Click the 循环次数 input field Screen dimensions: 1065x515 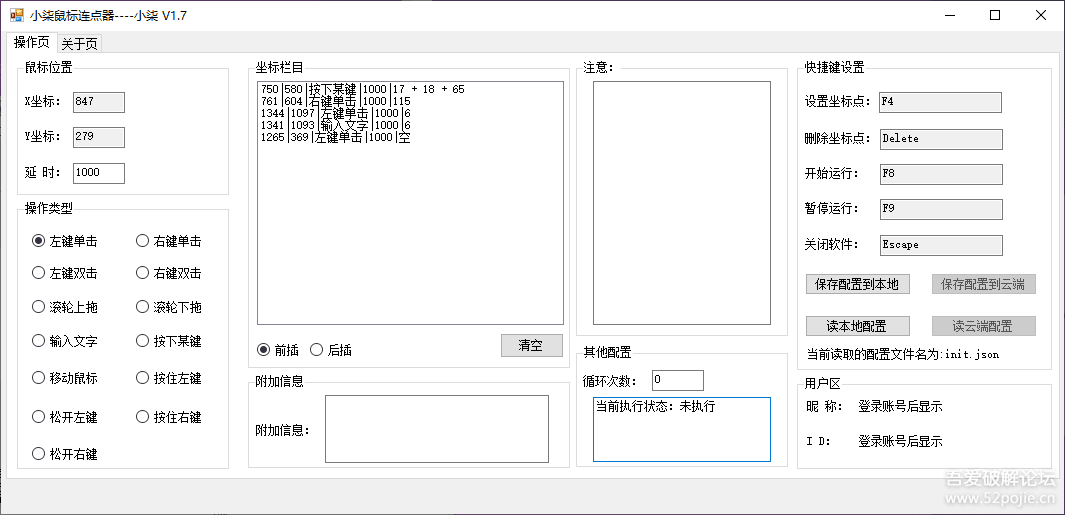tap(678, 380)
